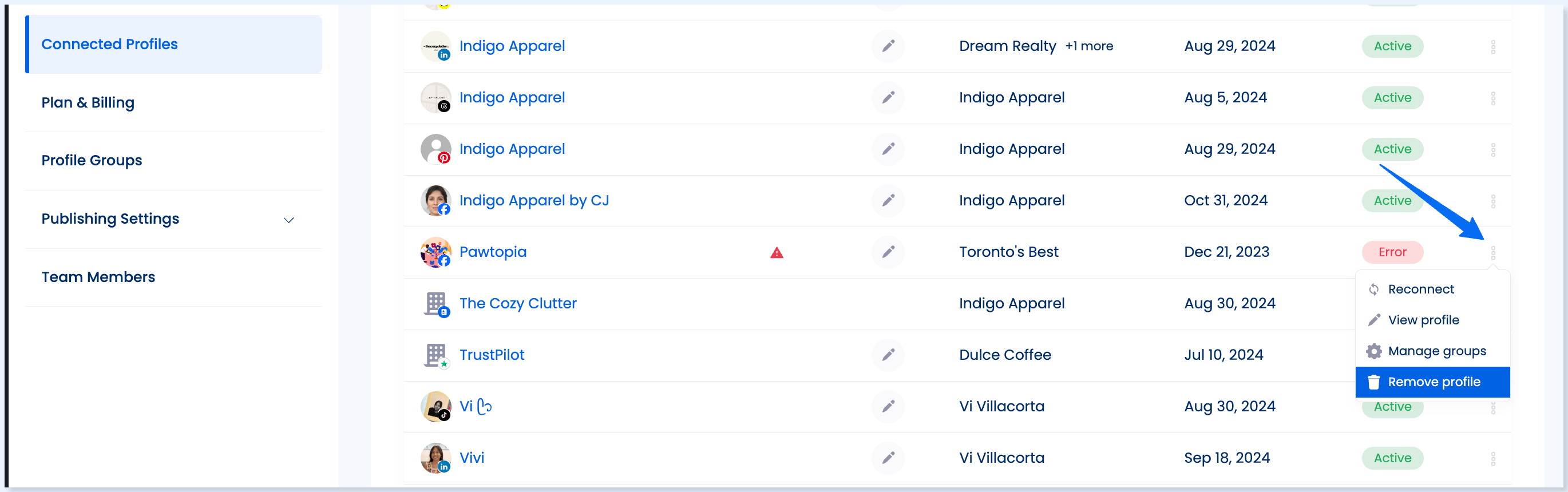The width and height of the screenshot is (1568, 492).
Task: Click the pencil icon for TrustPilot row
Action: pyautogui.click(x=888, y=355)
